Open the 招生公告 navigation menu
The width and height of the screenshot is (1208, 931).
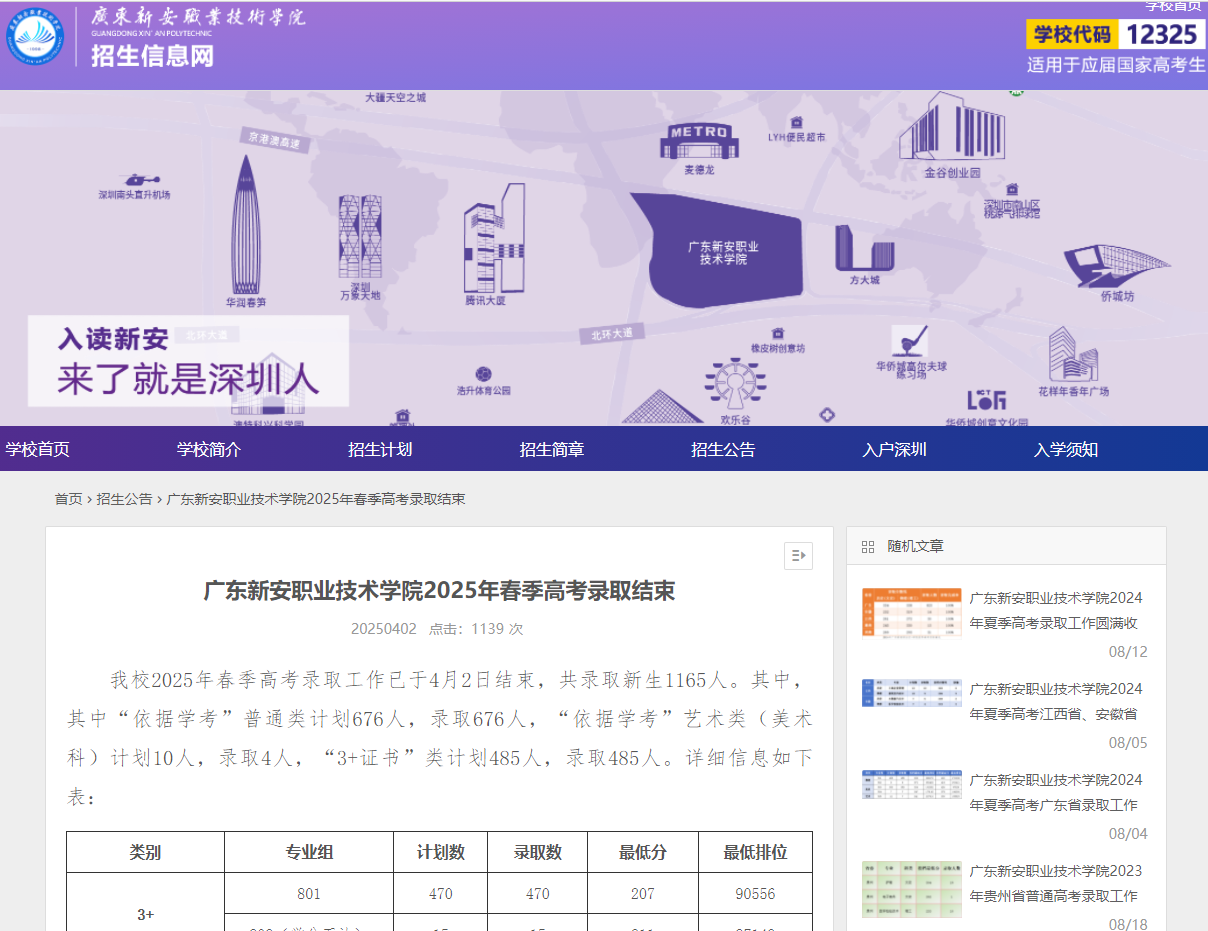coord(722,448)
